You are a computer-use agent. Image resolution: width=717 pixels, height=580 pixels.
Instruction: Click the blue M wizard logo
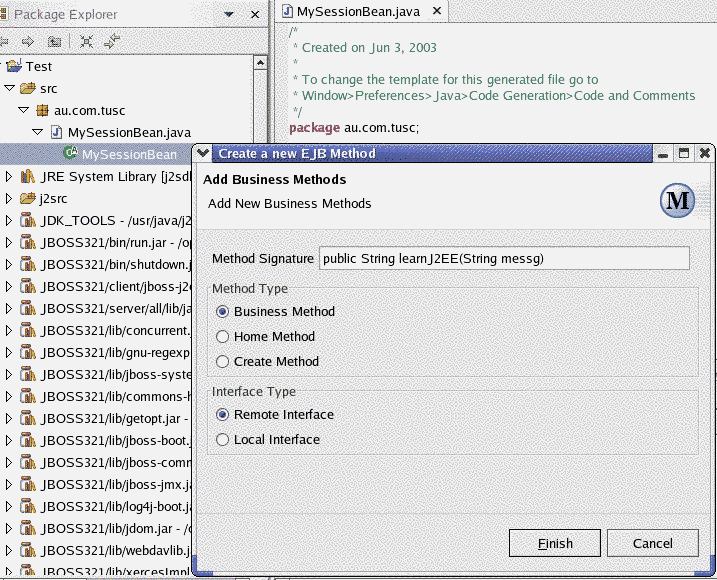[x=678, y=200]
